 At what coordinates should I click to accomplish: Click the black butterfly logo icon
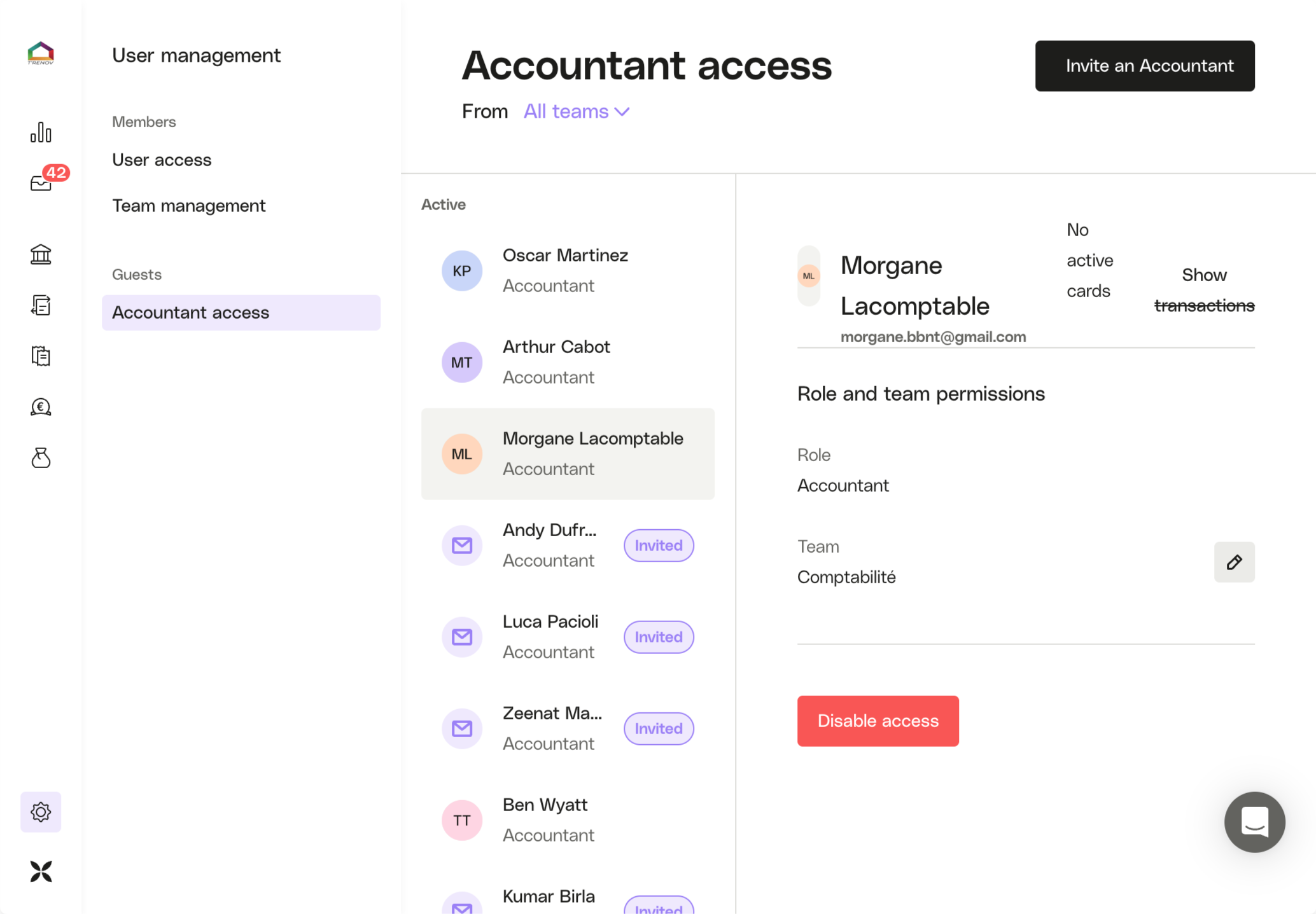click(x=41, y=871)
